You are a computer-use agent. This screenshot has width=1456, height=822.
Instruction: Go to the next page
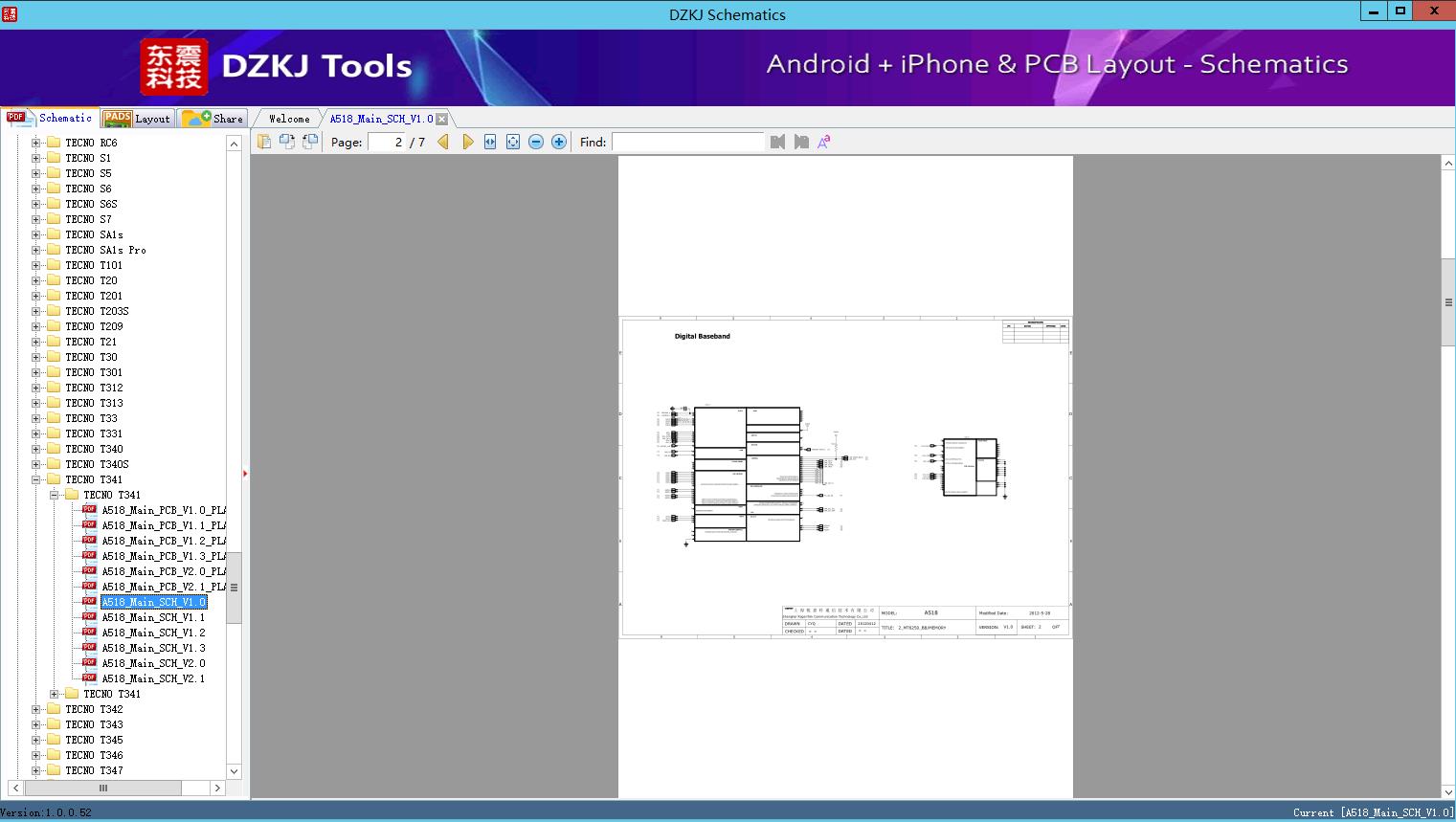tap(467, 142)
